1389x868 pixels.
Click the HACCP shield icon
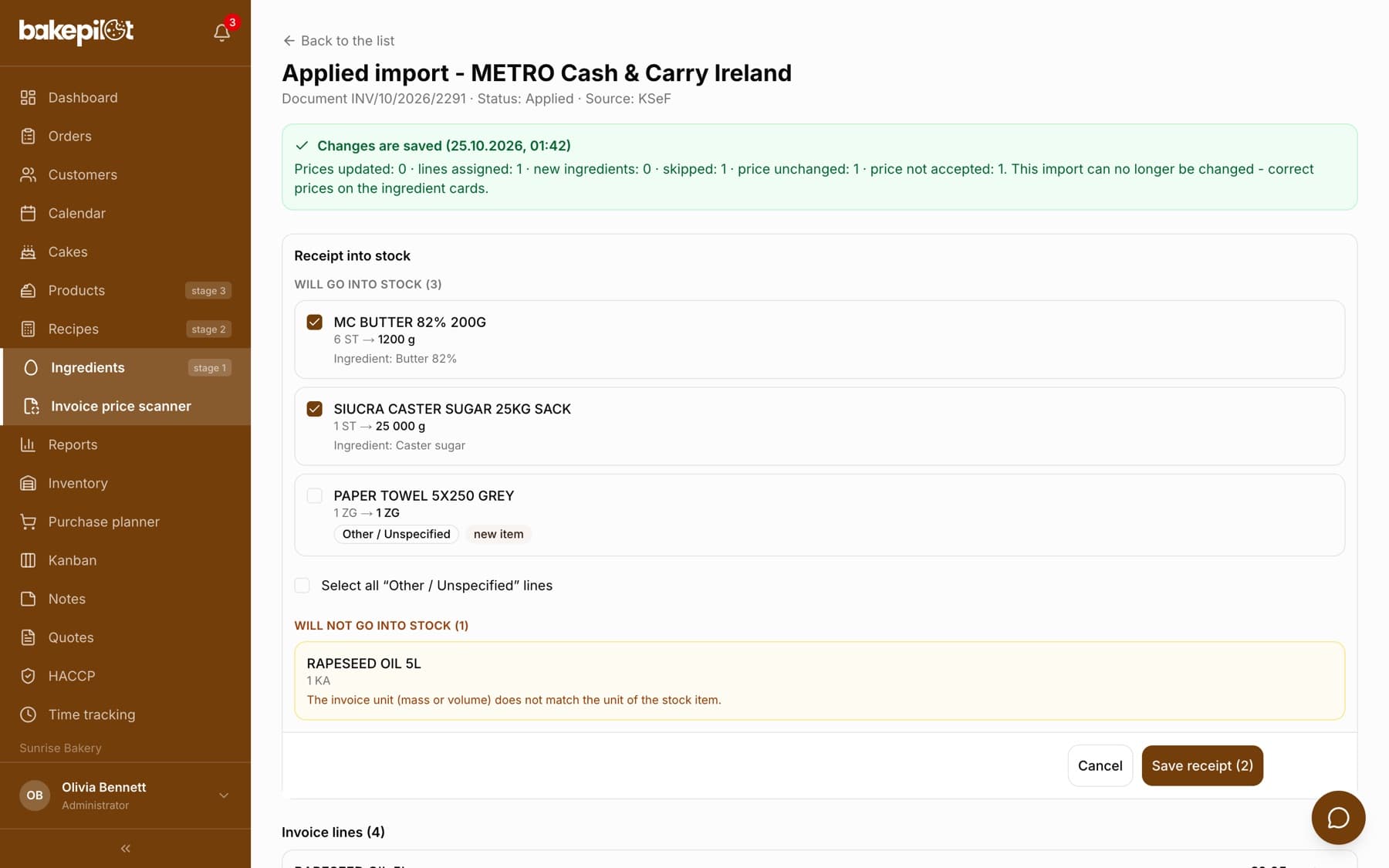point(28,676)
